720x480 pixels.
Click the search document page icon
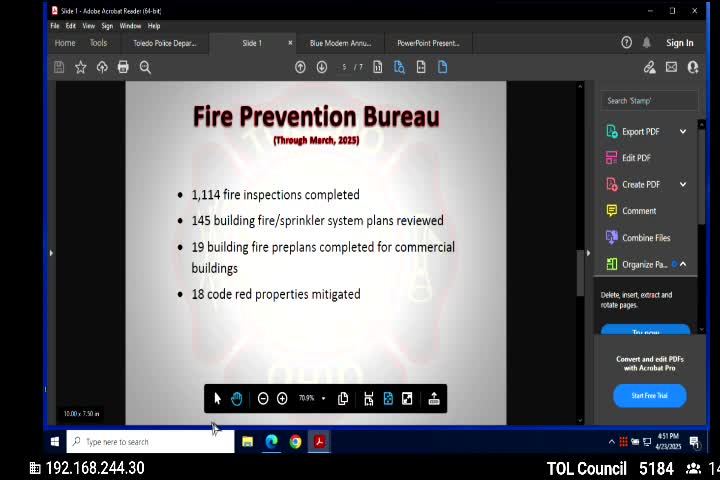click(399, 67)
